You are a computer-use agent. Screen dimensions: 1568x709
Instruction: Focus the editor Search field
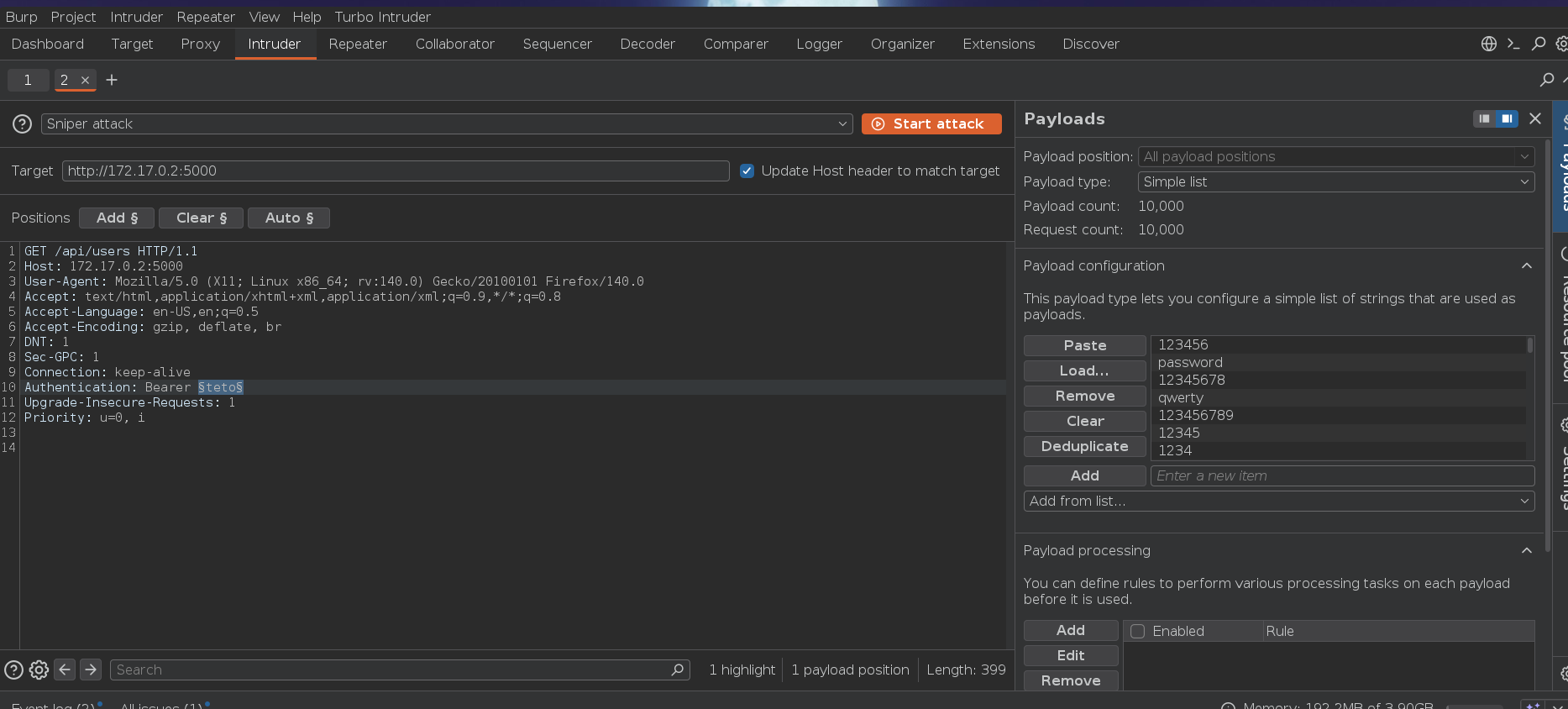pyautogui.click(x=400, y=670)
